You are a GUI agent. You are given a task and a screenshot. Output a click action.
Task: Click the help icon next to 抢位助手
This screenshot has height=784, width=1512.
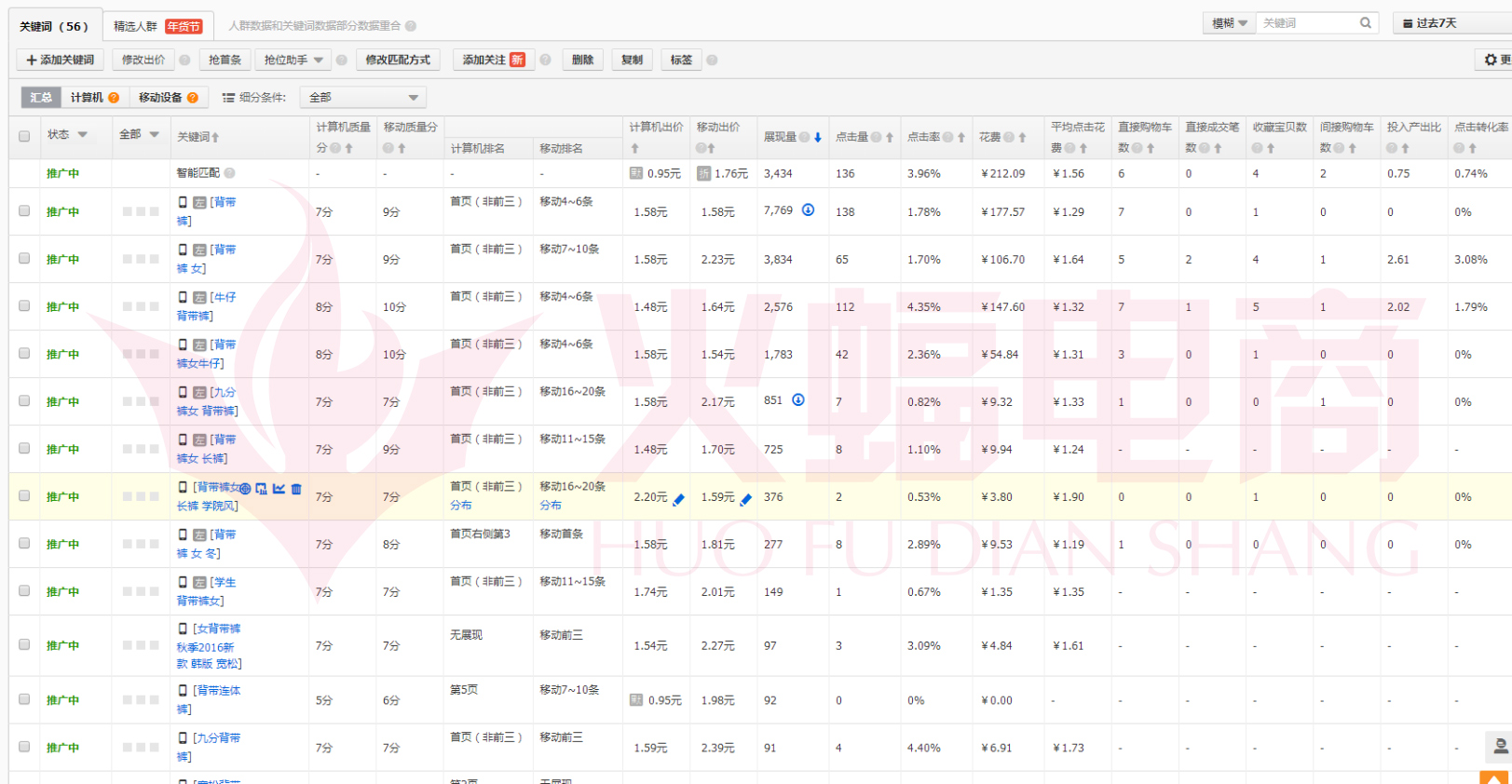point(342,60)
